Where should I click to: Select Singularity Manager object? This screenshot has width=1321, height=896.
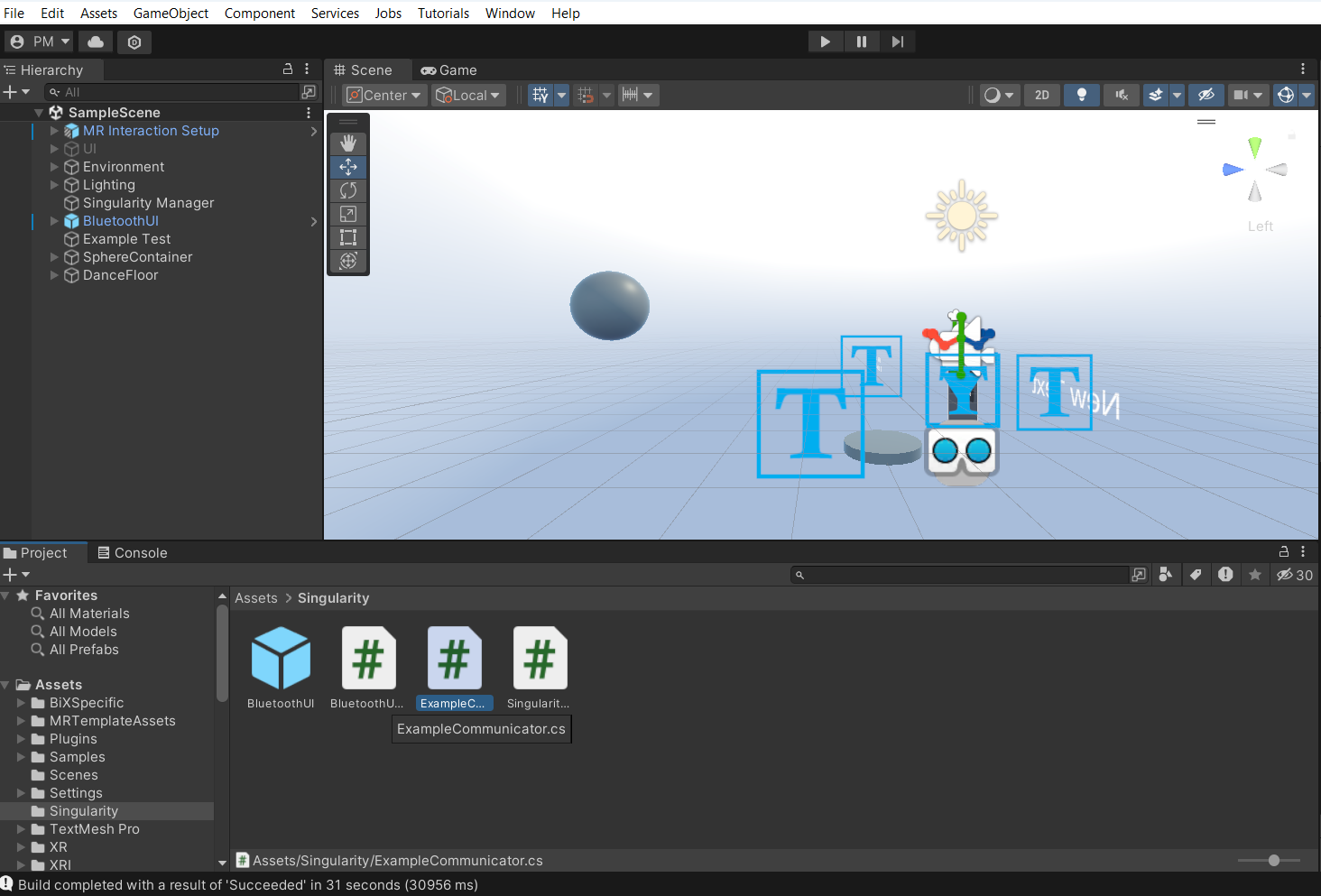click(x=149, y=203)
